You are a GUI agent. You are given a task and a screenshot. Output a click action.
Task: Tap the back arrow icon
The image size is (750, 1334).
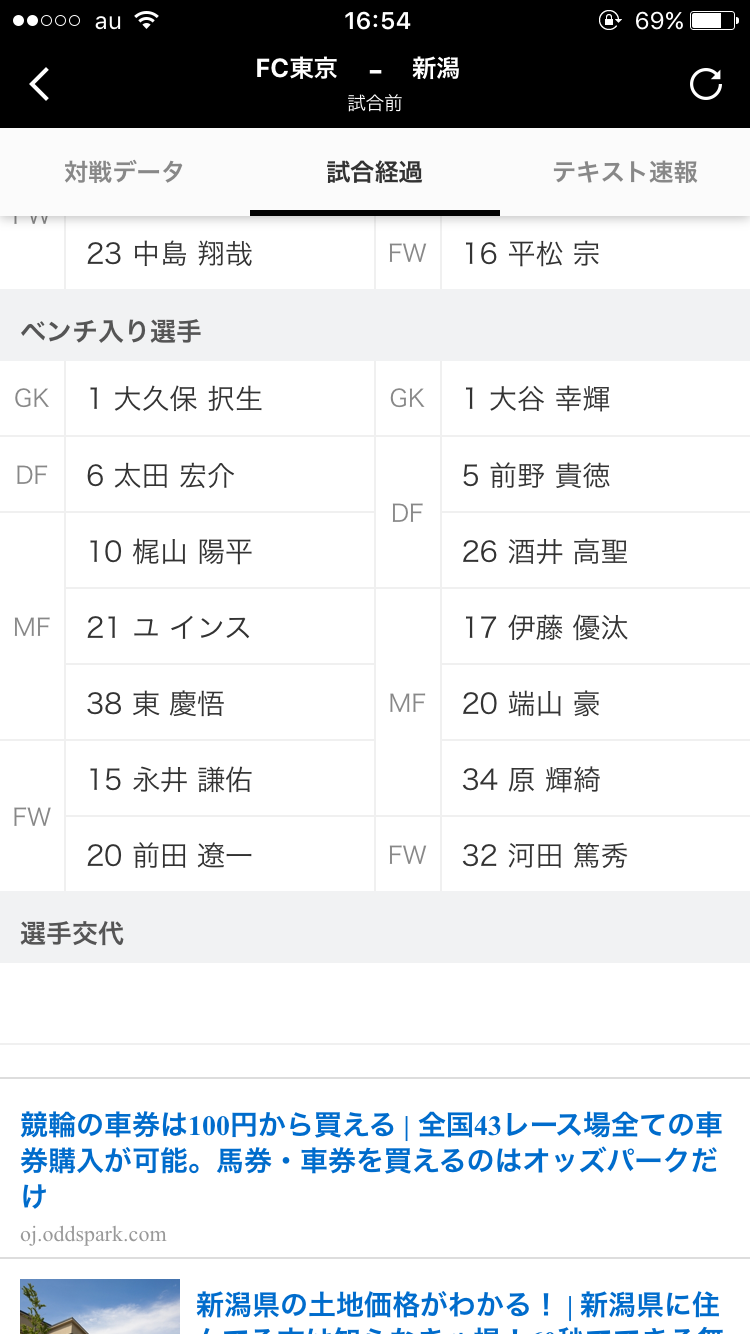39,84
